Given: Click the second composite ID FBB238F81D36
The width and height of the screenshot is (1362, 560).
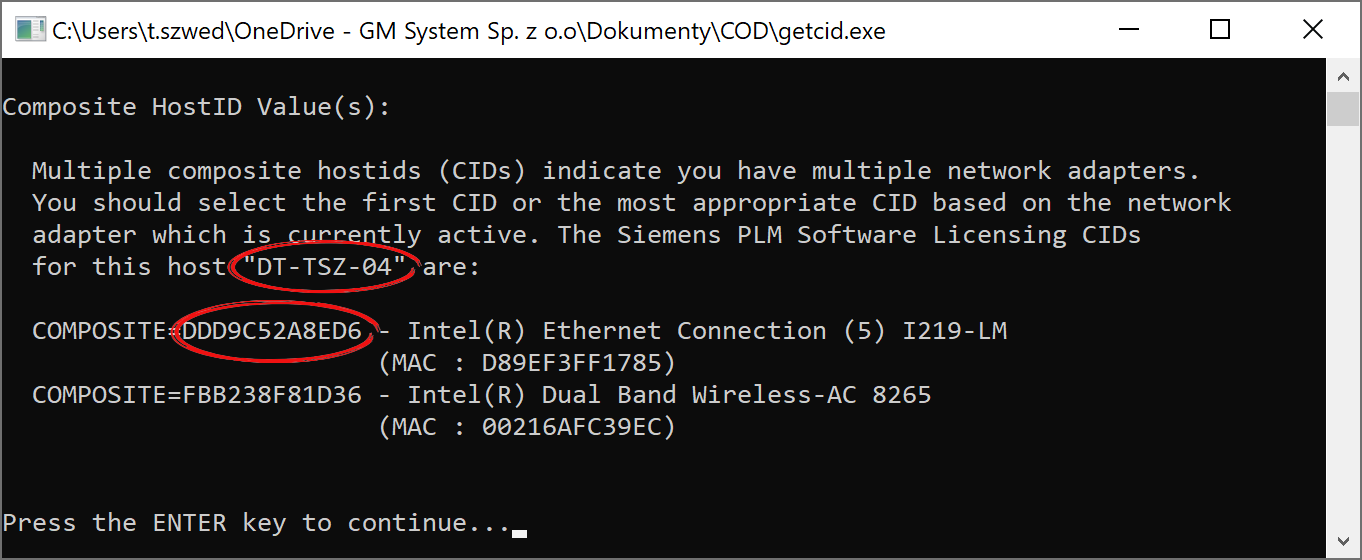Looking at the screenshot, I should coord(272,395).
